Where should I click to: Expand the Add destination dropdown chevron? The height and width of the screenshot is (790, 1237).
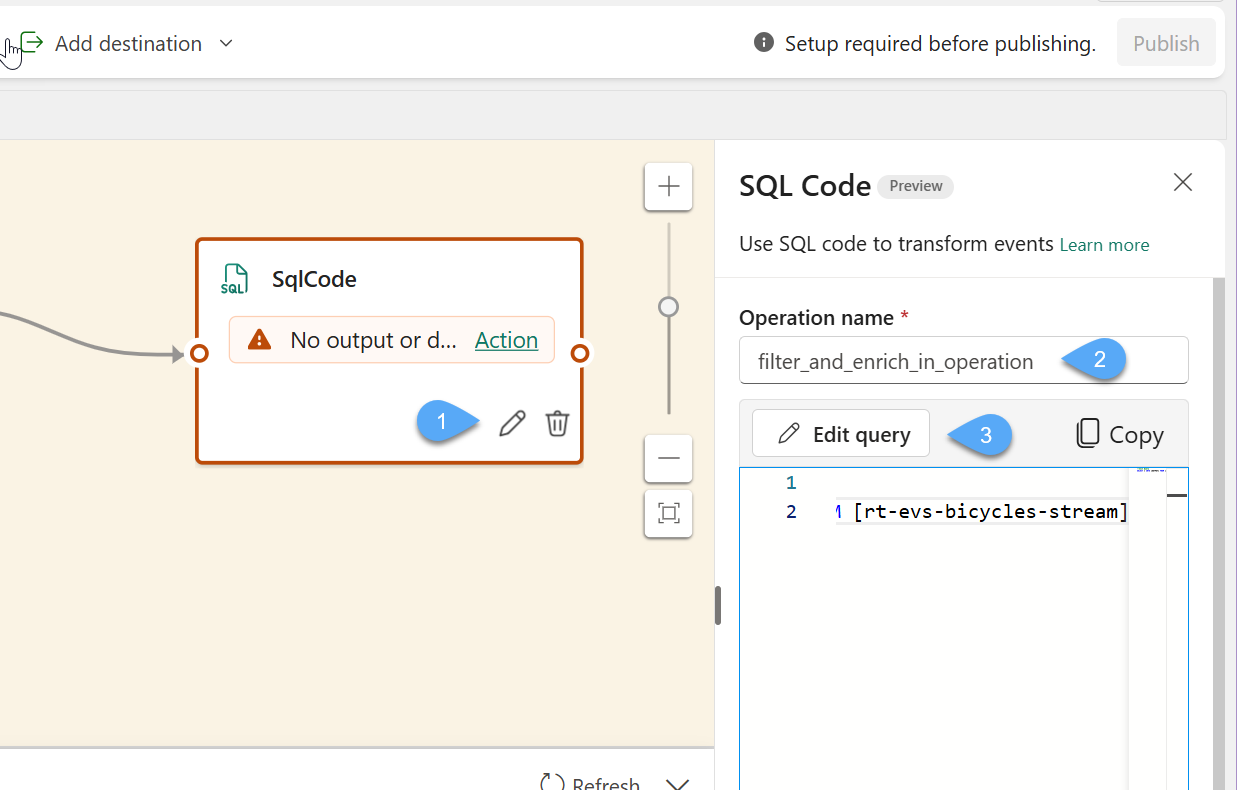[226, 43]
